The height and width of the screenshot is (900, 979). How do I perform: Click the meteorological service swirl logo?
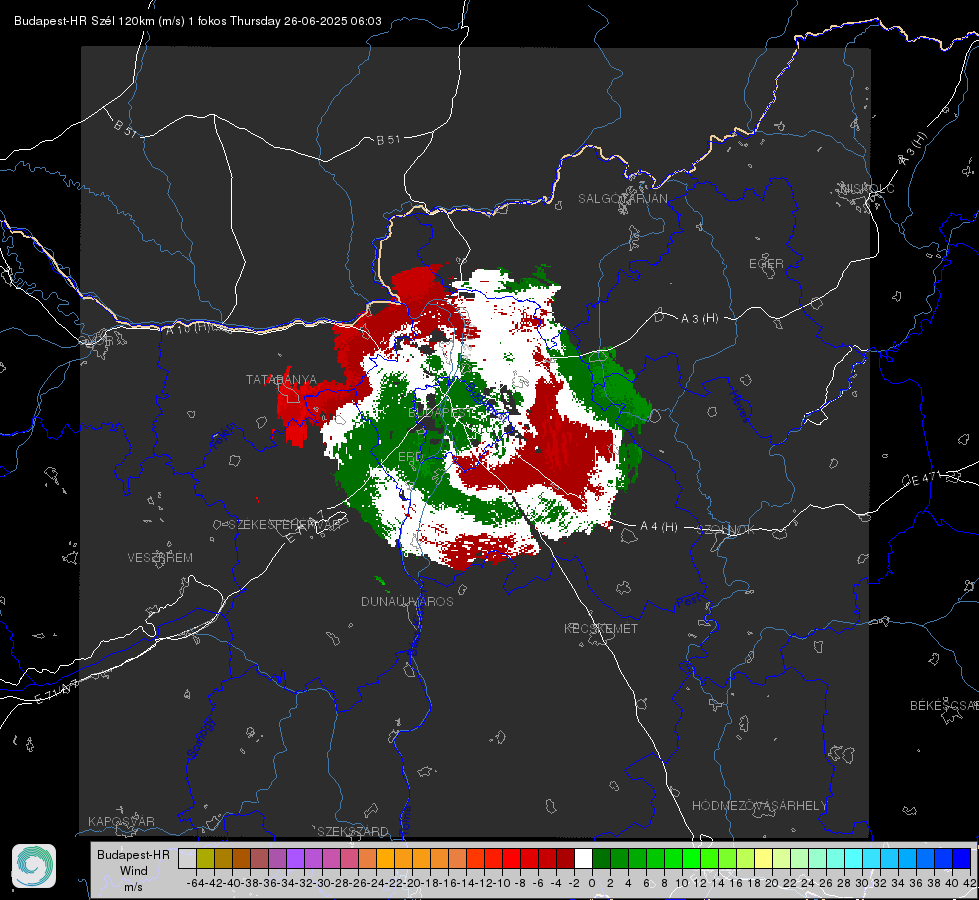34,866
